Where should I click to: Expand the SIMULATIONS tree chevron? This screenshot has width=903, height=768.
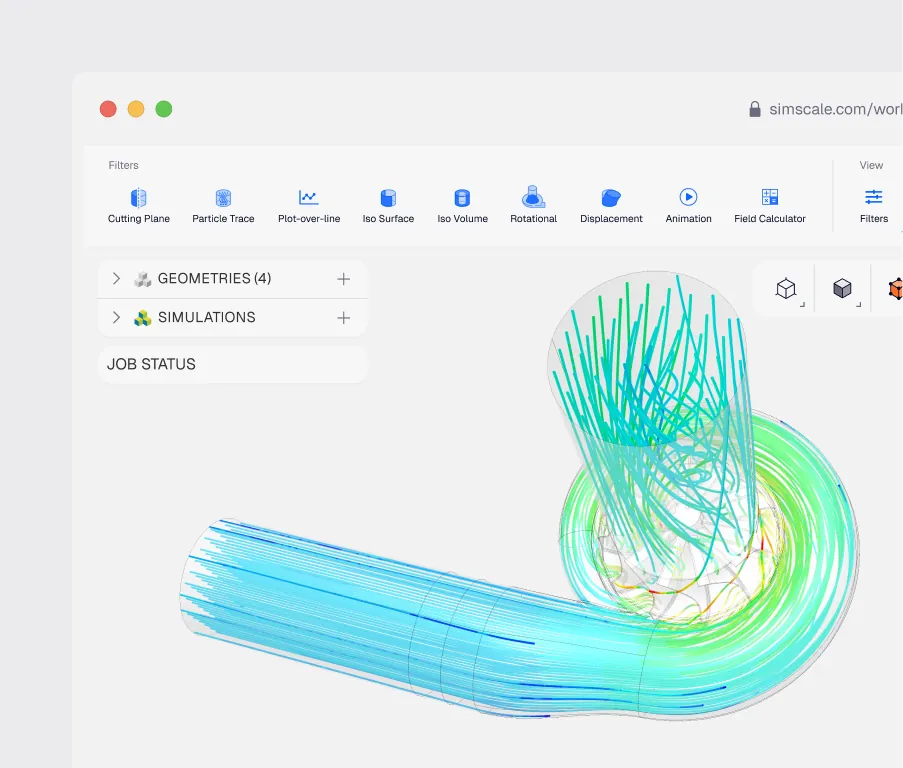[116, 317]
